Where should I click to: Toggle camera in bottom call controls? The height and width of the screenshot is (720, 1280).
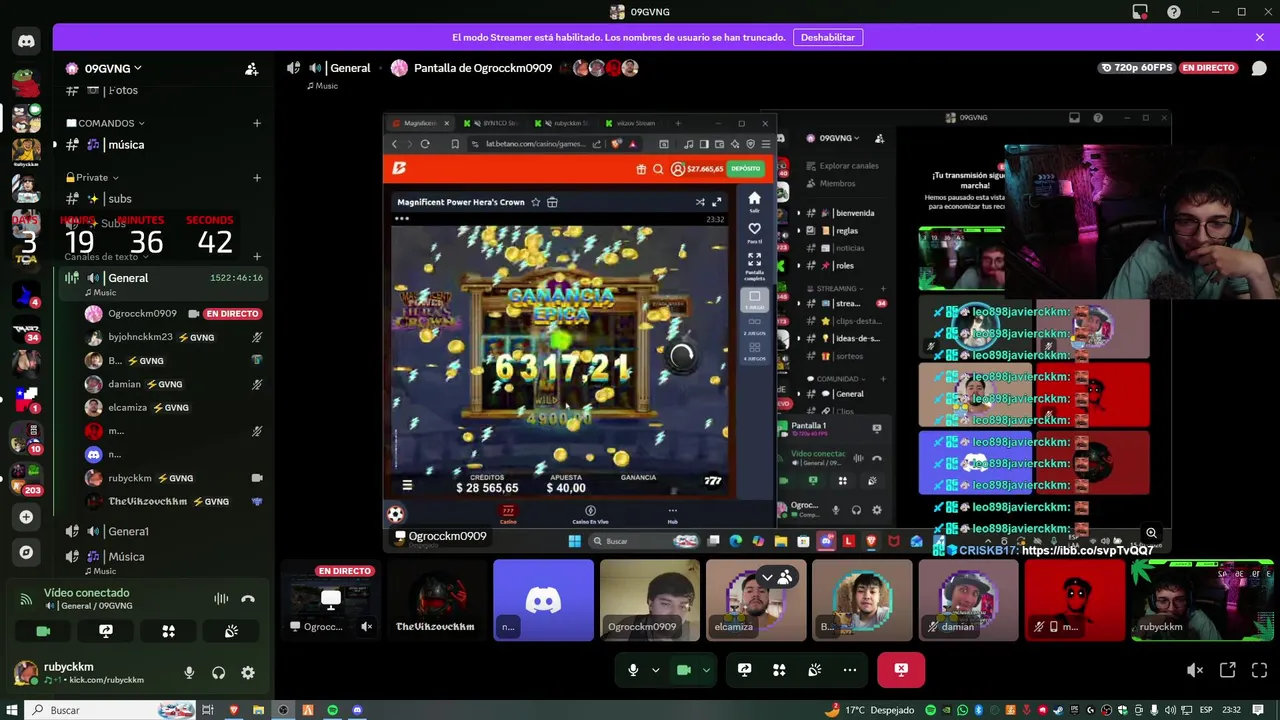click(x=684, y=670)
